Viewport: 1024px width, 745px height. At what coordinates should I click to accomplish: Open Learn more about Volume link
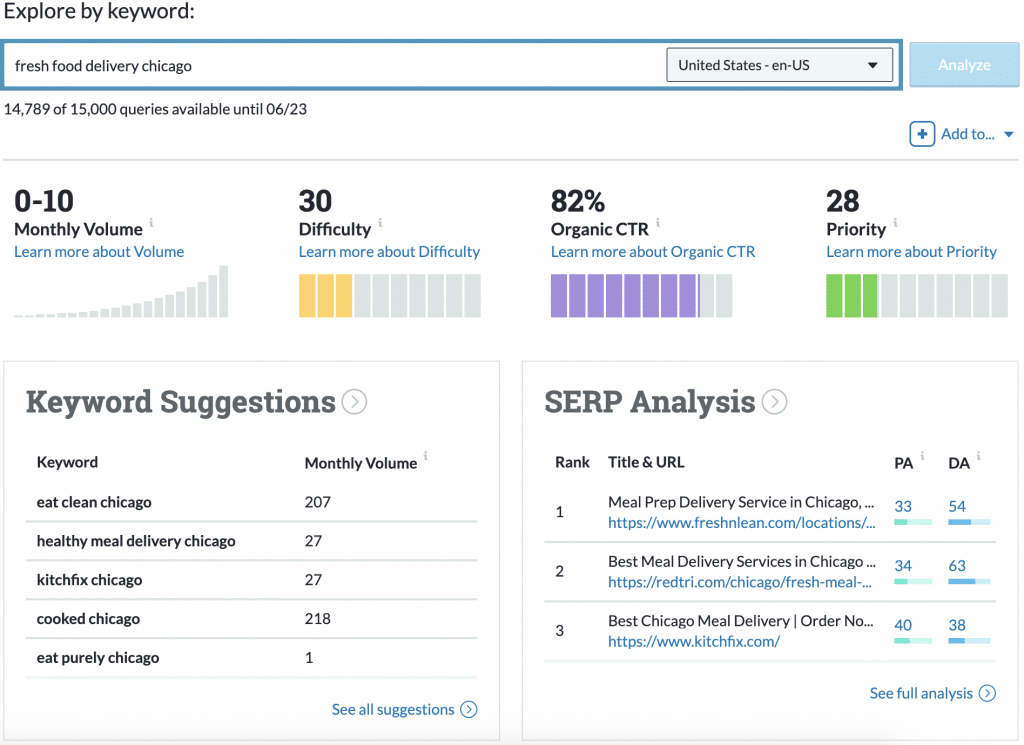coord(99,252)
